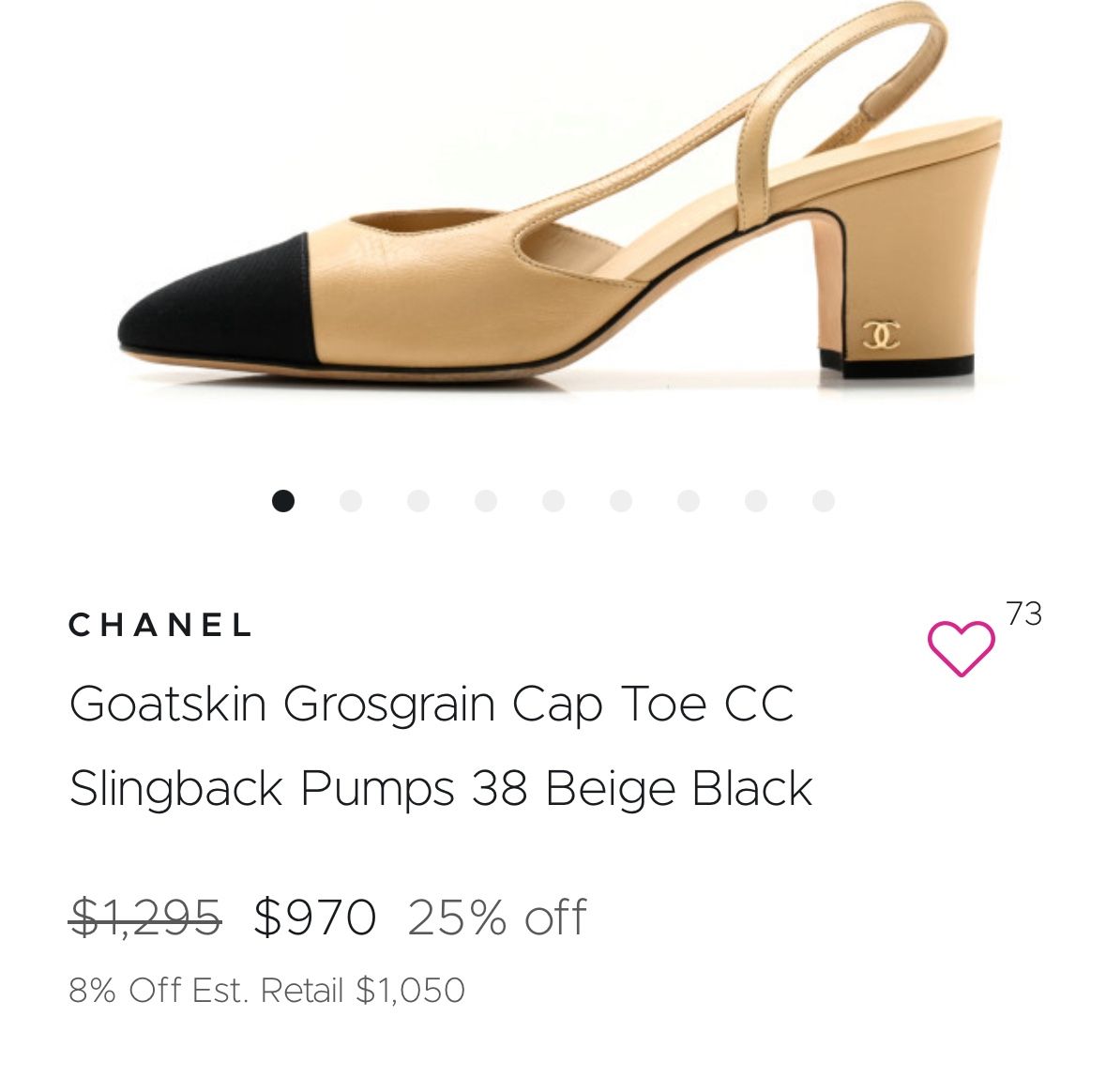Image resolution: width=1106 pixels, height=1092 pixels.
Task: Select the fourth carousel image dot
Action: point(486,501)
